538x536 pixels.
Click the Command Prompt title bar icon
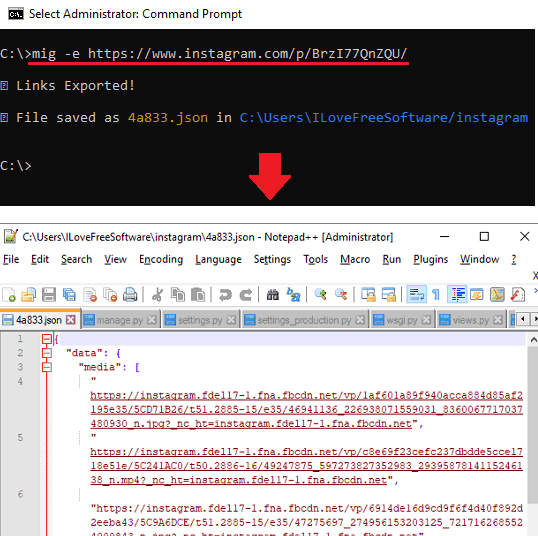16,14
